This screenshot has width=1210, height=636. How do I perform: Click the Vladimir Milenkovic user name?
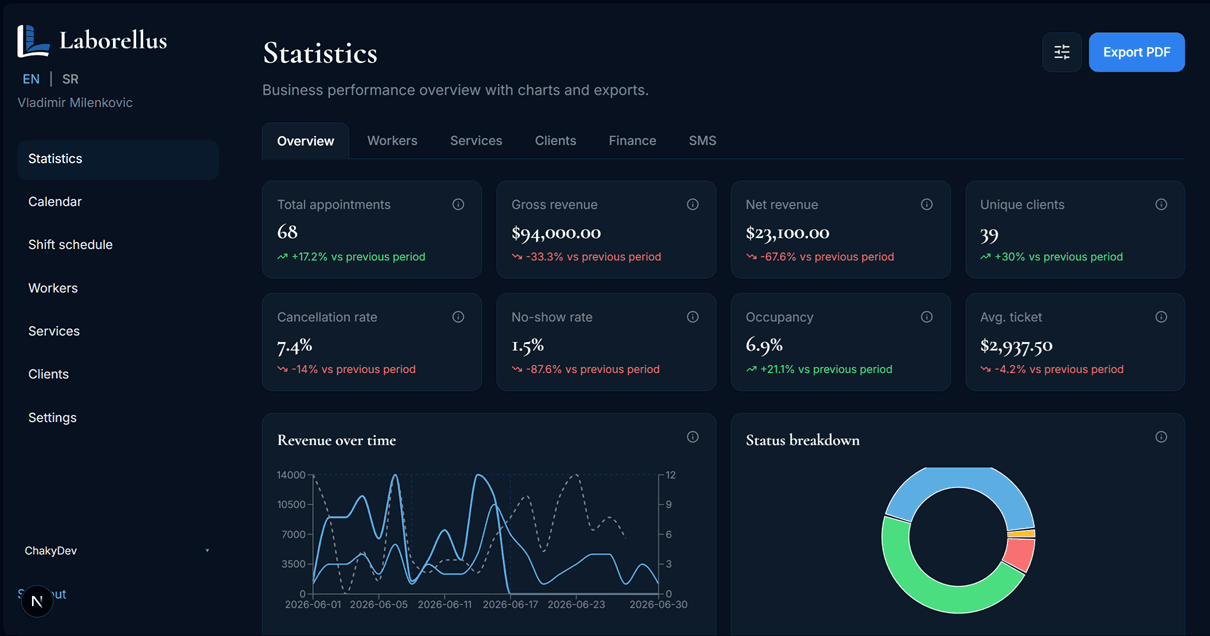tap(75, 103)
